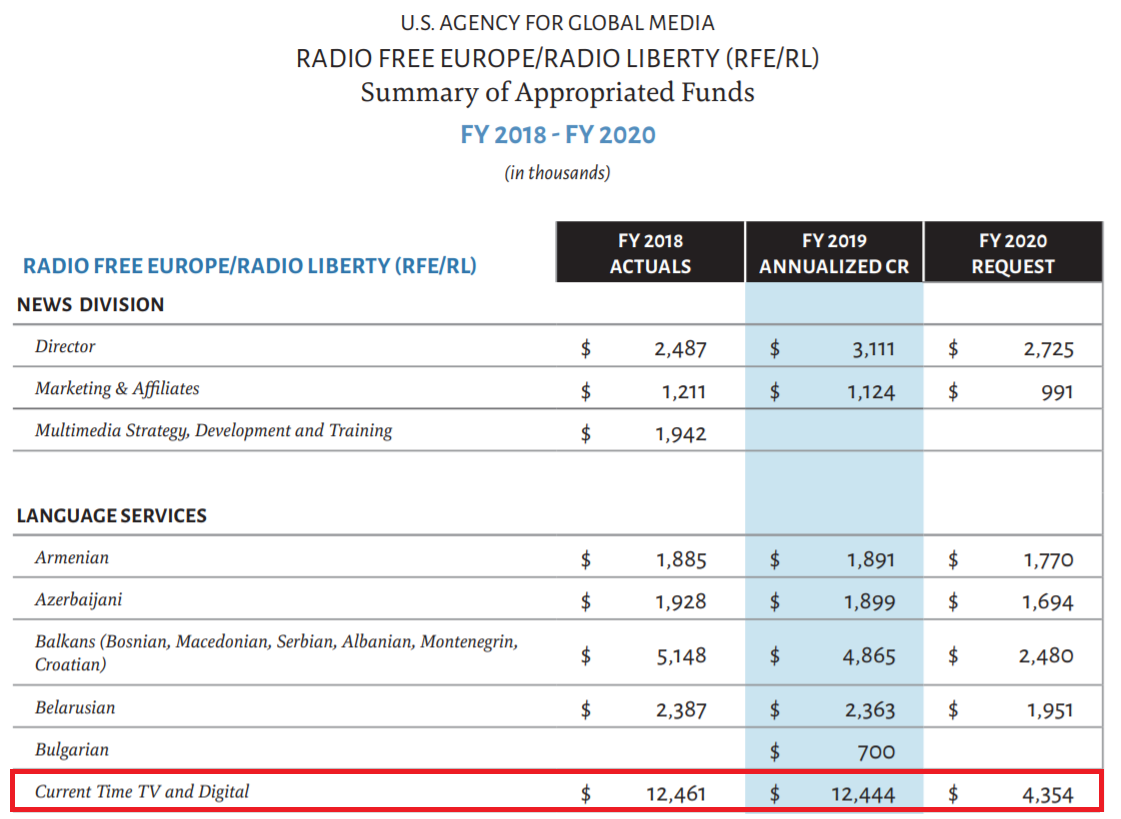Click the Bulgarian row label
Viewport: 1121px width, 819px height.
(72, 750)
